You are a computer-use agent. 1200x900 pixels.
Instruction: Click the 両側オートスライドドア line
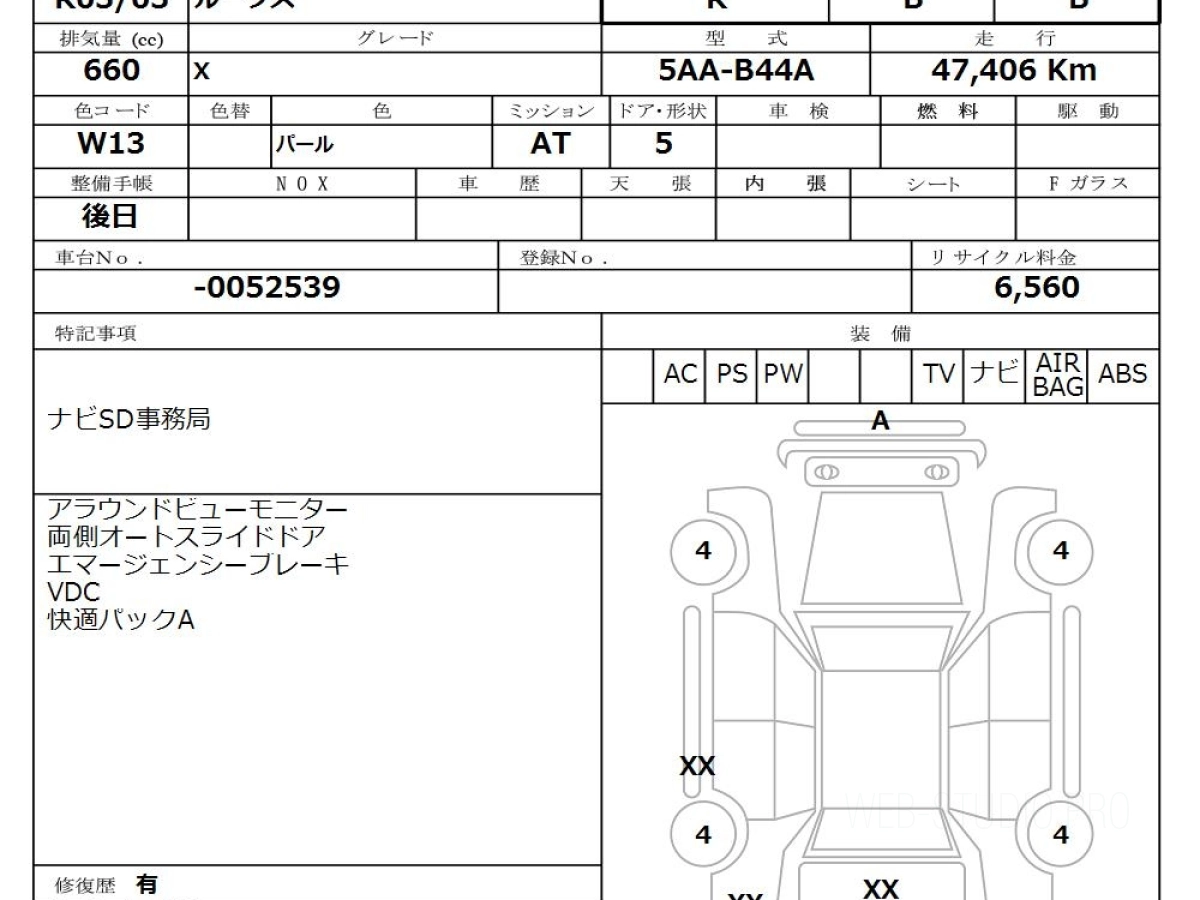[186, 539]
